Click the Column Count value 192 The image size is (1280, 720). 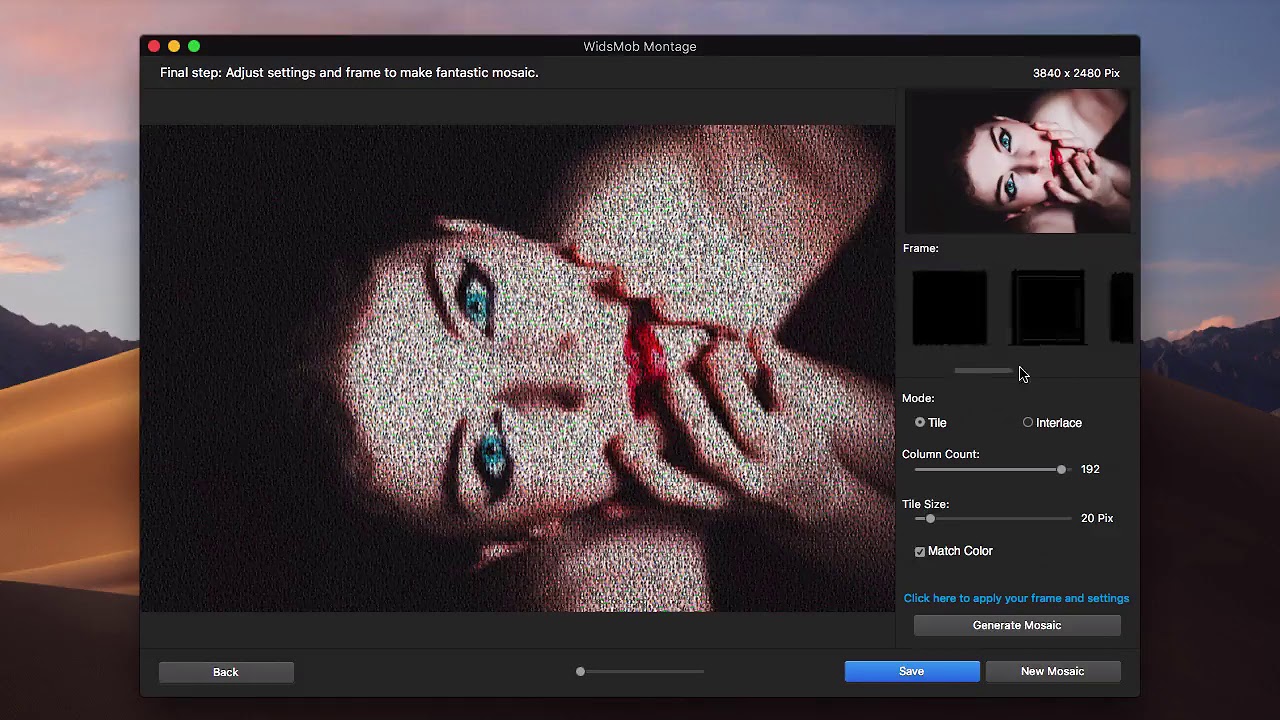pos(1090,469)
